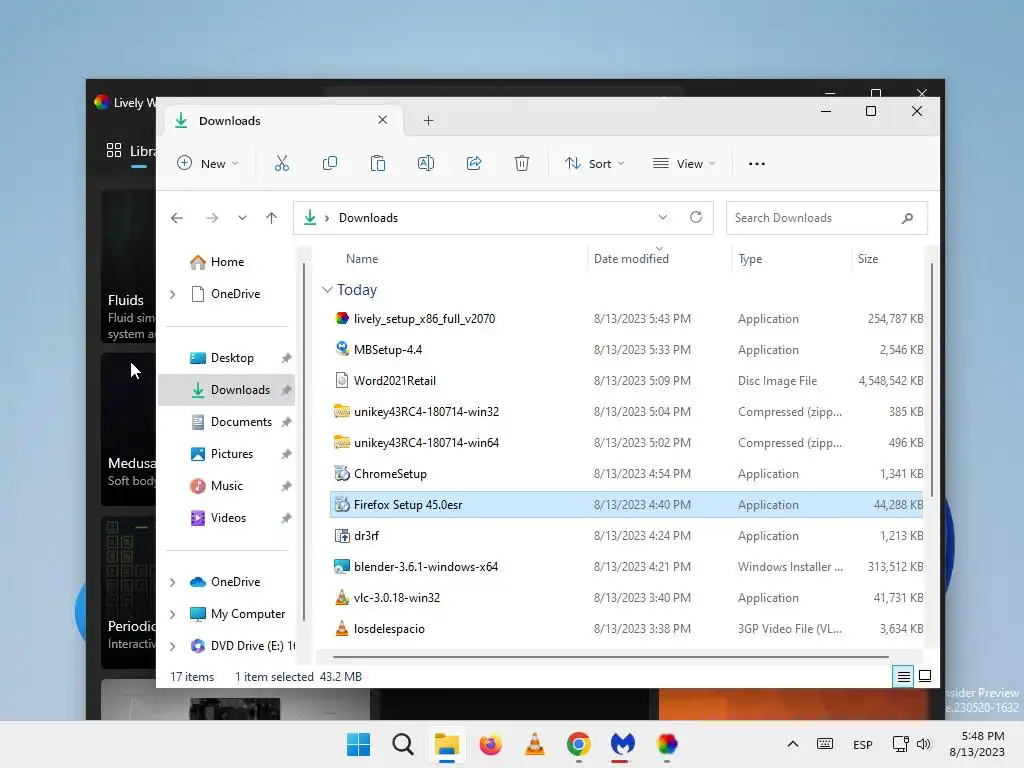Add a new Explorer tab

[x=428, y=120]
